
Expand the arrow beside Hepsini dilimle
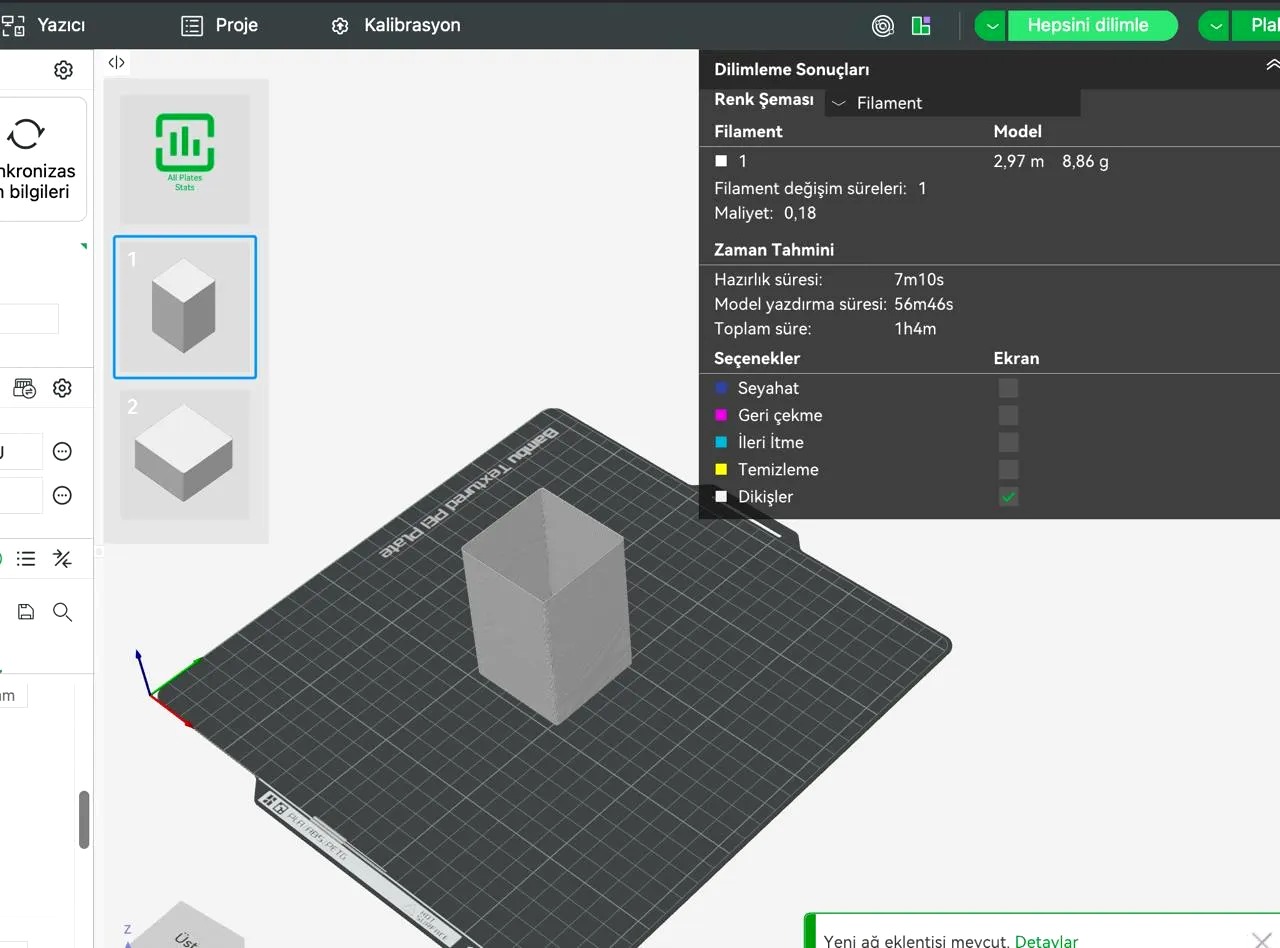tap(990, 26)
